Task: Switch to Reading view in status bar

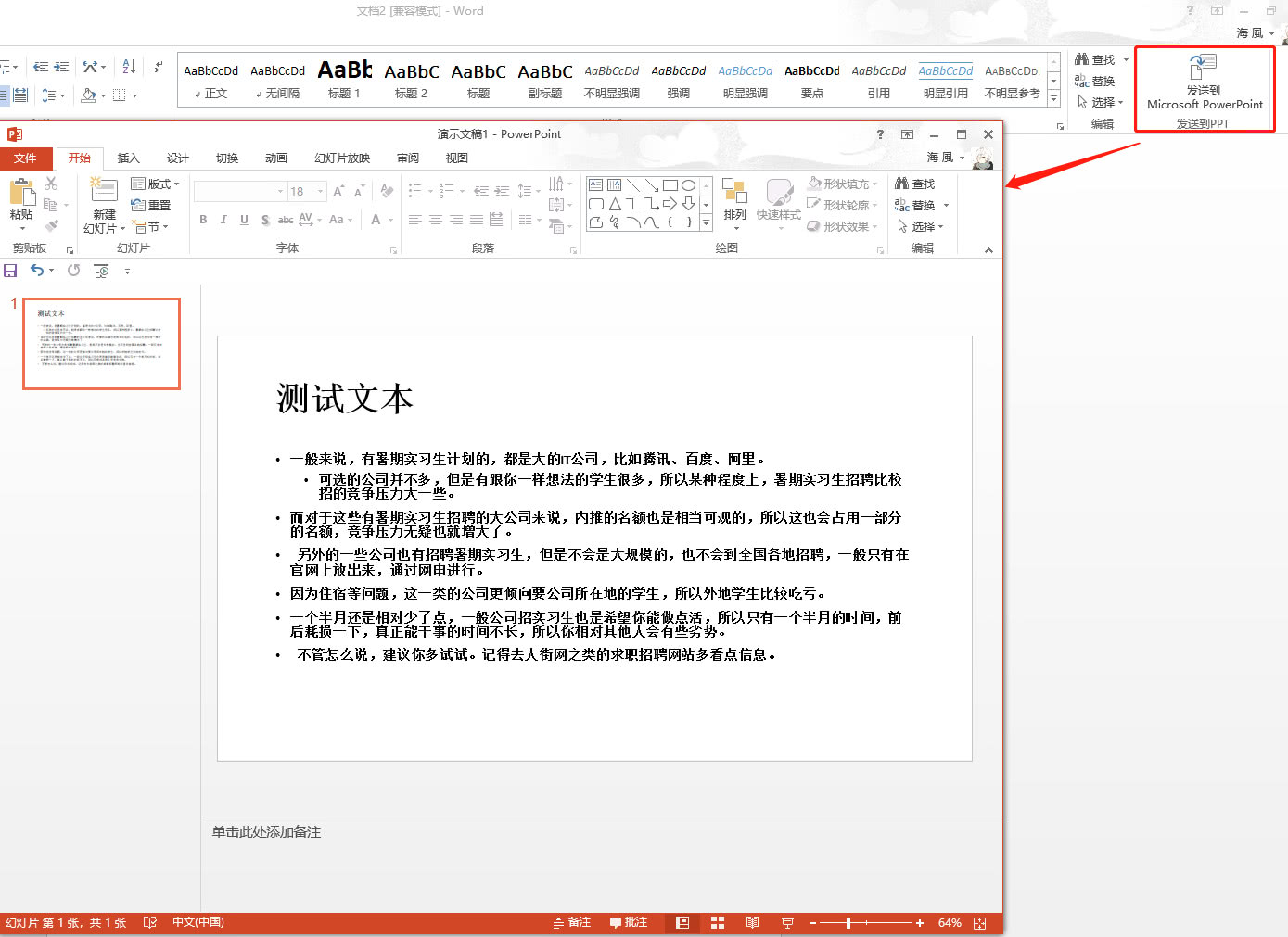Action: [x=752, y=922]
